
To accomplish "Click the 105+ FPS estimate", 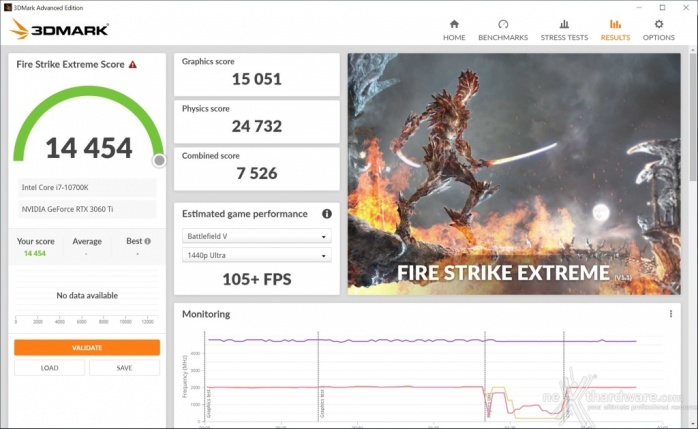I will click(x=257, y=279).
